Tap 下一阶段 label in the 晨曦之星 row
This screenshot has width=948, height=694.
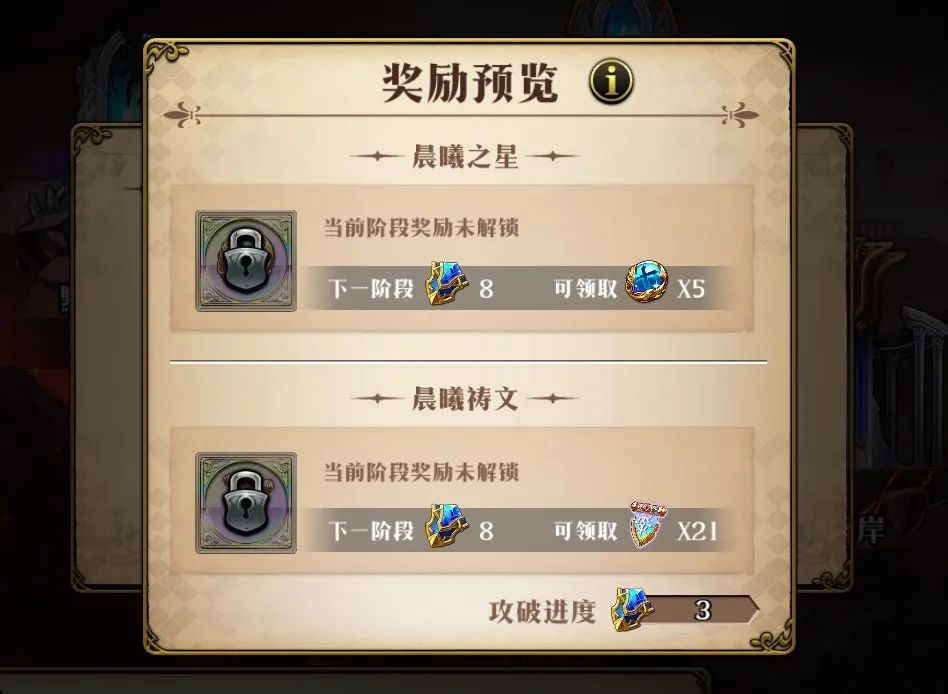point(371,288)
